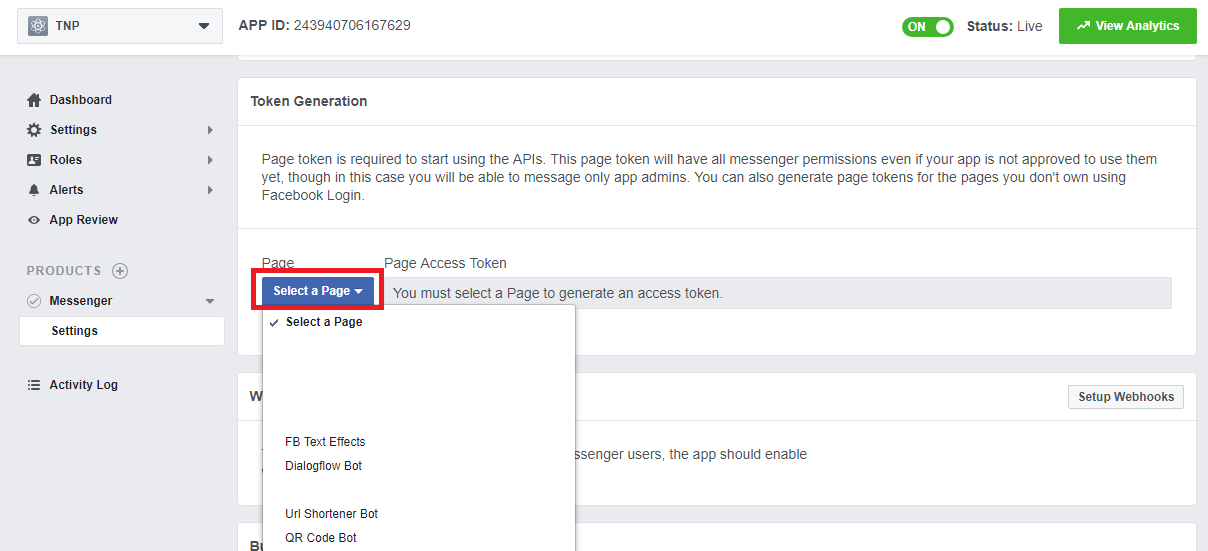Click the Setup Webhooks button
The width and height of the screenshot is (1208, 551).
(x=1126, y=397)
